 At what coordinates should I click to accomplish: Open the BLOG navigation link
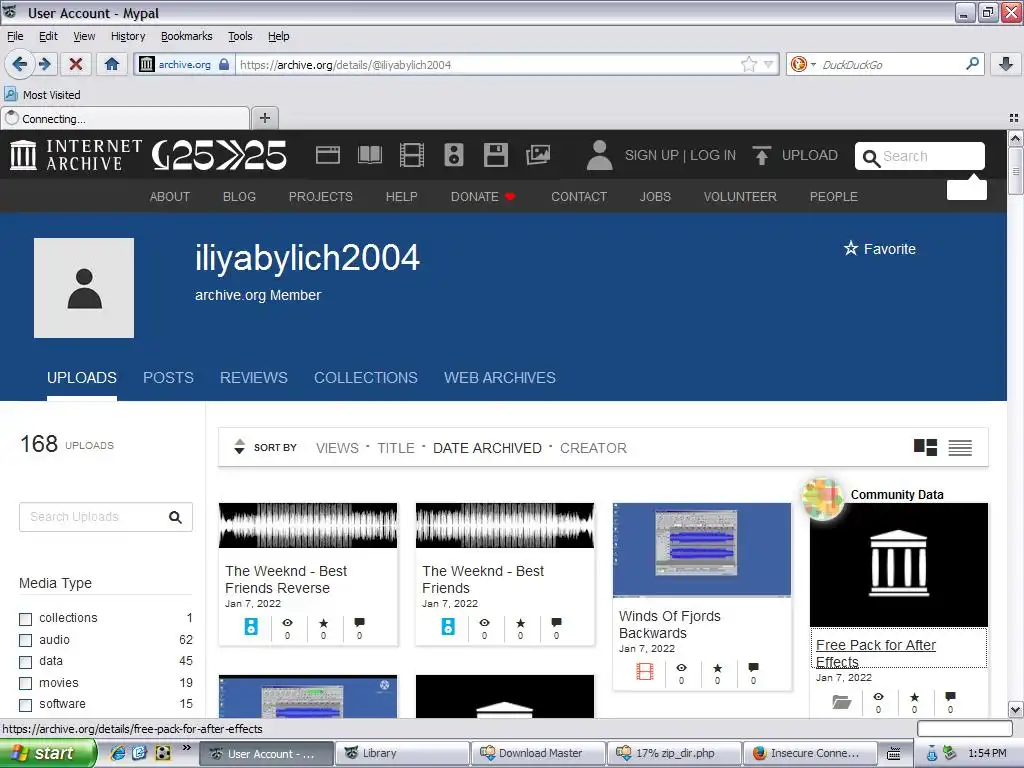pyautogui.click(x=239, y=197)
